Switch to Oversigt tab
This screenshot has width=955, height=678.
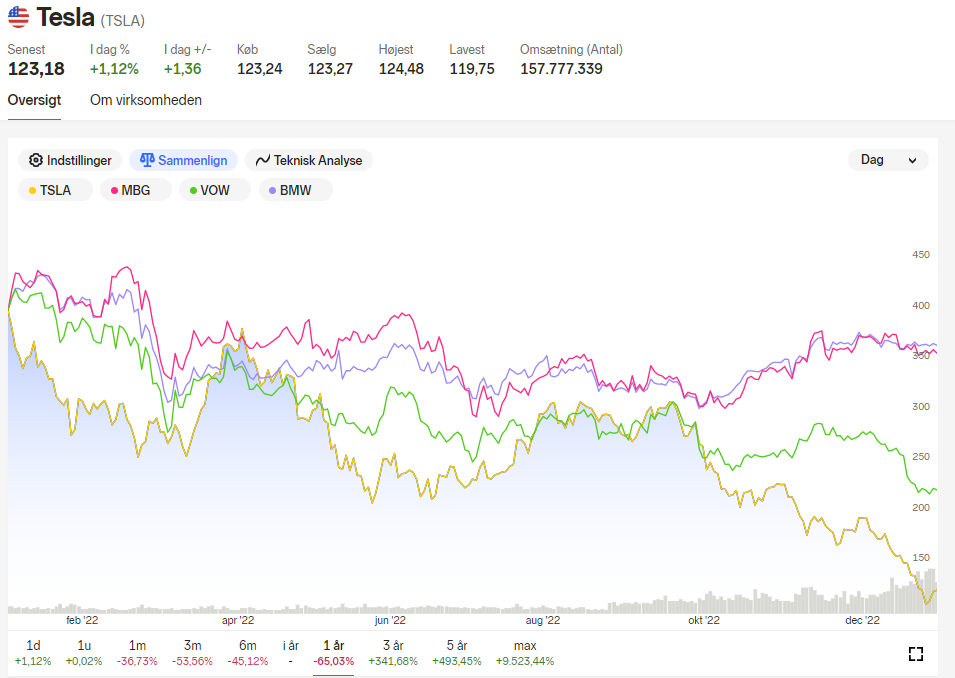[x=34, y=100]
